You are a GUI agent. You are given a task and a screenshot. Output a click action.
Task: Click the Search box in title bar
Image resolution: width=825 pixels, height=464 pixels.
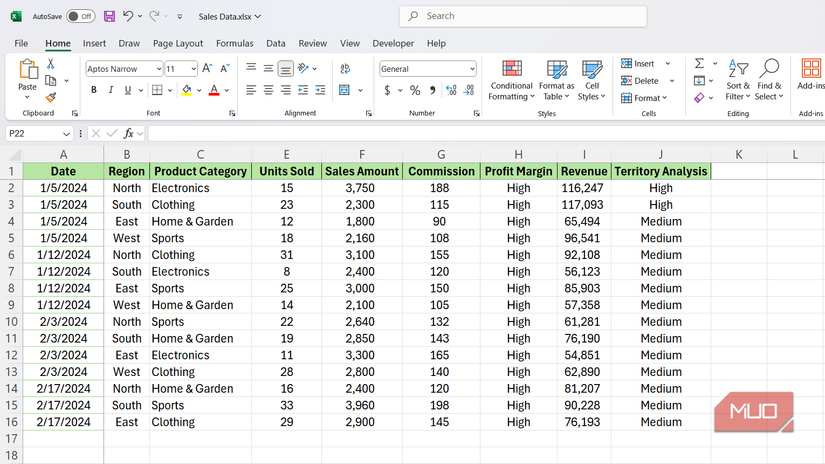click(x=522, y=16)
